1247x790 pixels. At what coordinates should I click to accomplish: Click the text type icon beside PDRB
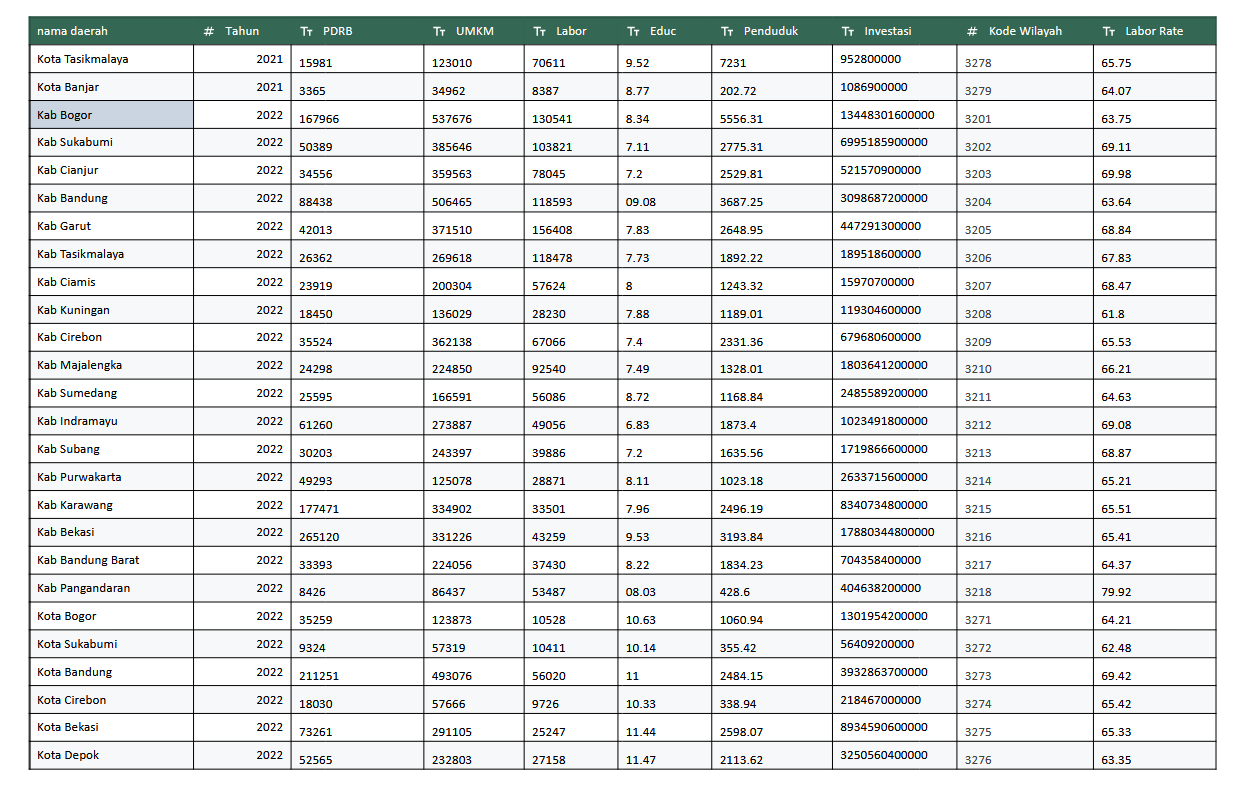click(x=306, y=31)
